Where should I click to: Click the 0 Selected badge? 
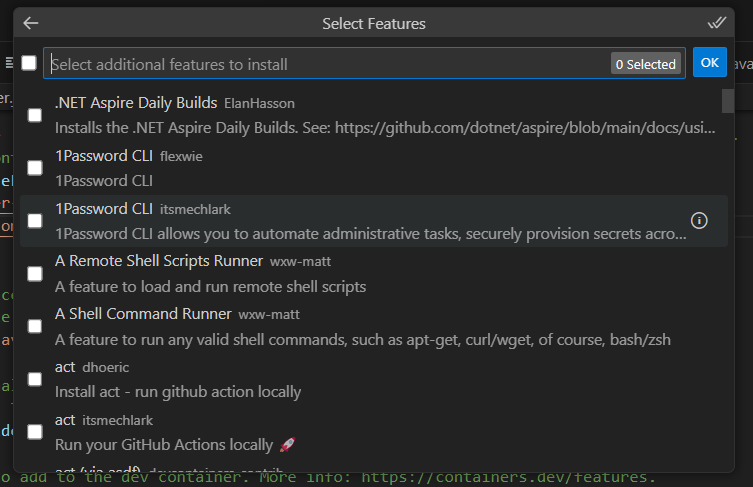pos(646,64)
